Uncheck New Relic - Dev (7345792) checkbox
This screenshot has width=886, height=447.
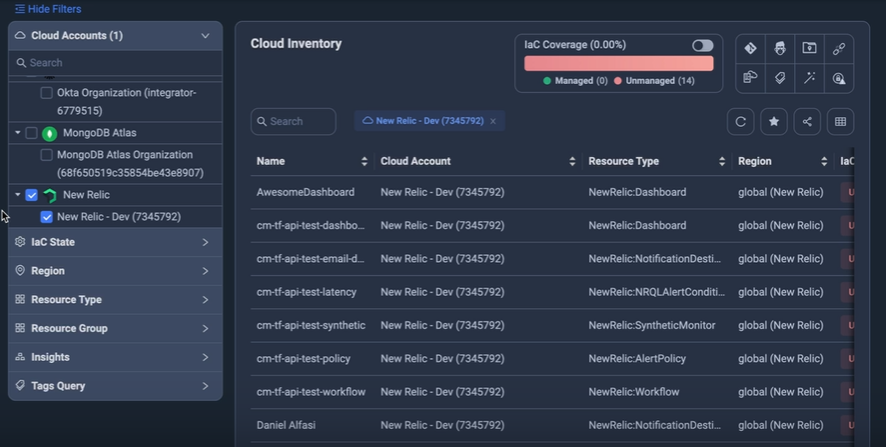click(46, 217)
